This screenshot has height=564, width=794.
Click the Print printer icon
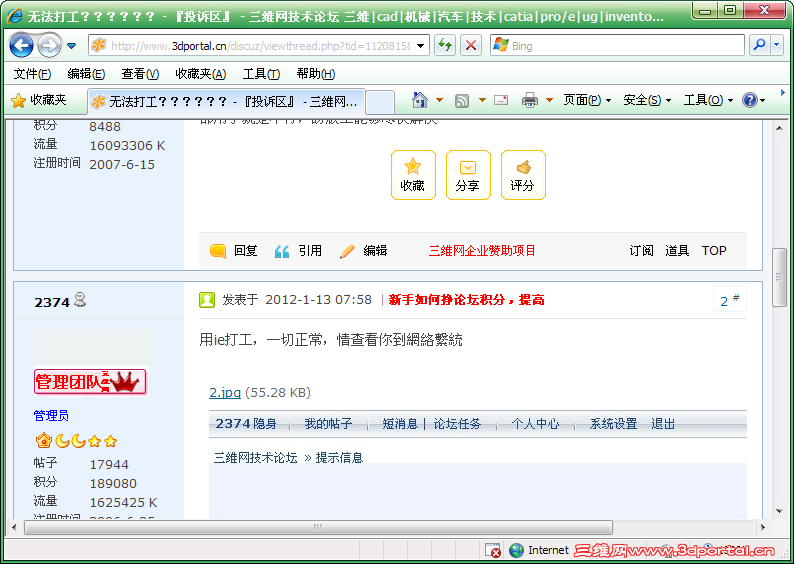pyautogui.click(x=530, y=100)
